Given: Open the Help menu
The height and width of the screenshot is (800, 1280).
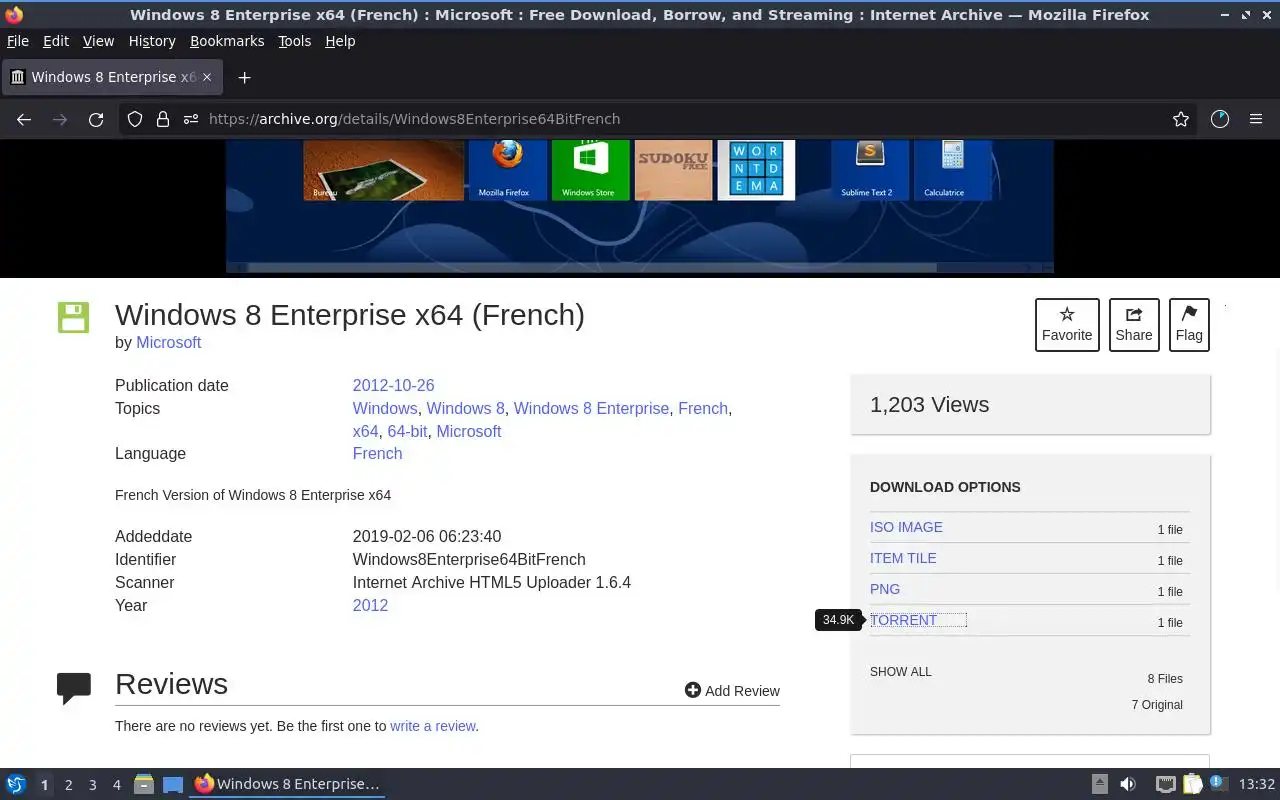Looking at the screenshot, I should (340, 41).
